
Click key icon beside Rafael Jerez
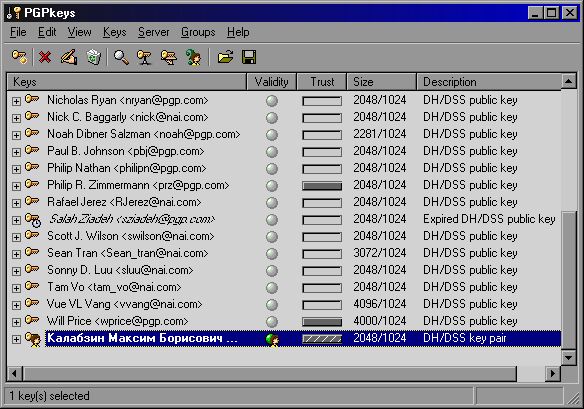click(32, 201)
